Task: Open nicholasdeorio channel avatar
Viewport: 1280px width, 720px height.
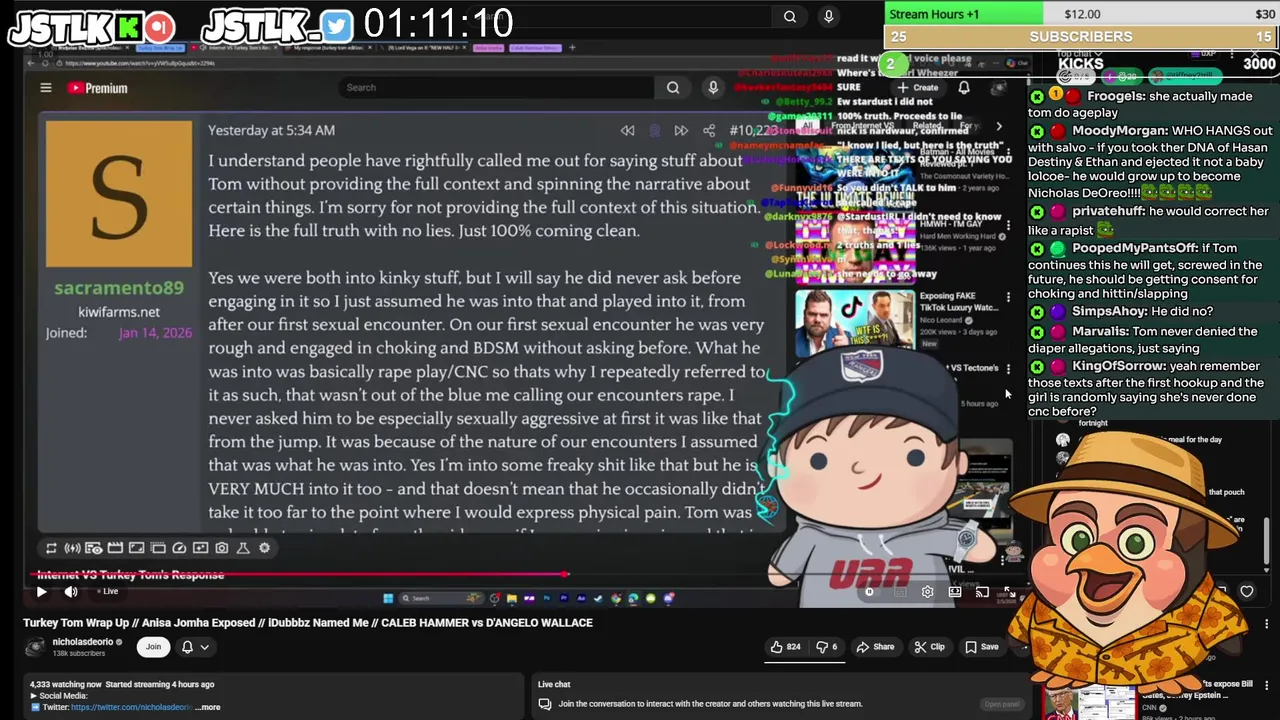Action: click(x=35, y=647)
